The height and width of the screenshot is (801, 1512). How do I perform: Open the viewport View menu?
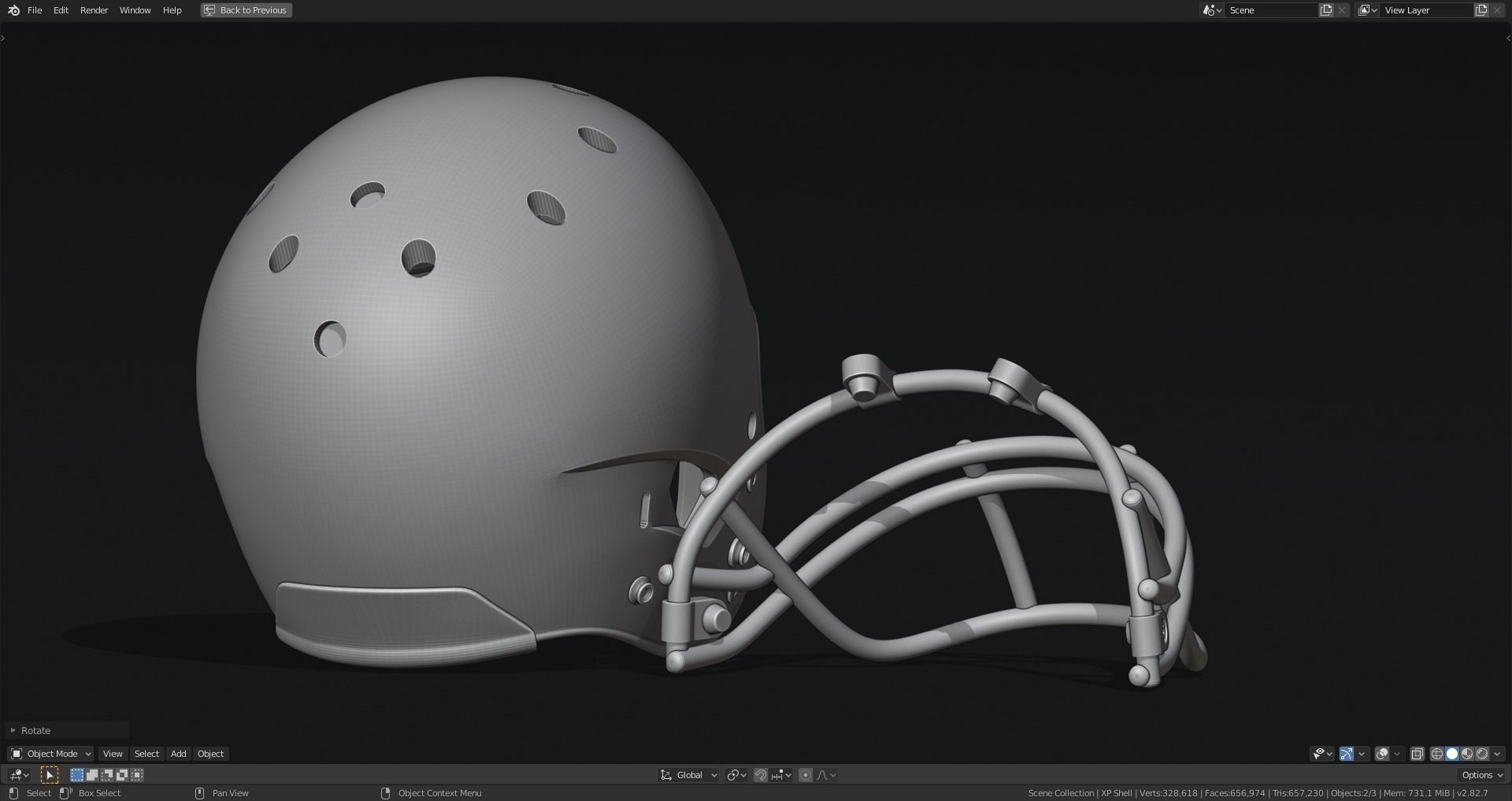click(x=113, y=754)
